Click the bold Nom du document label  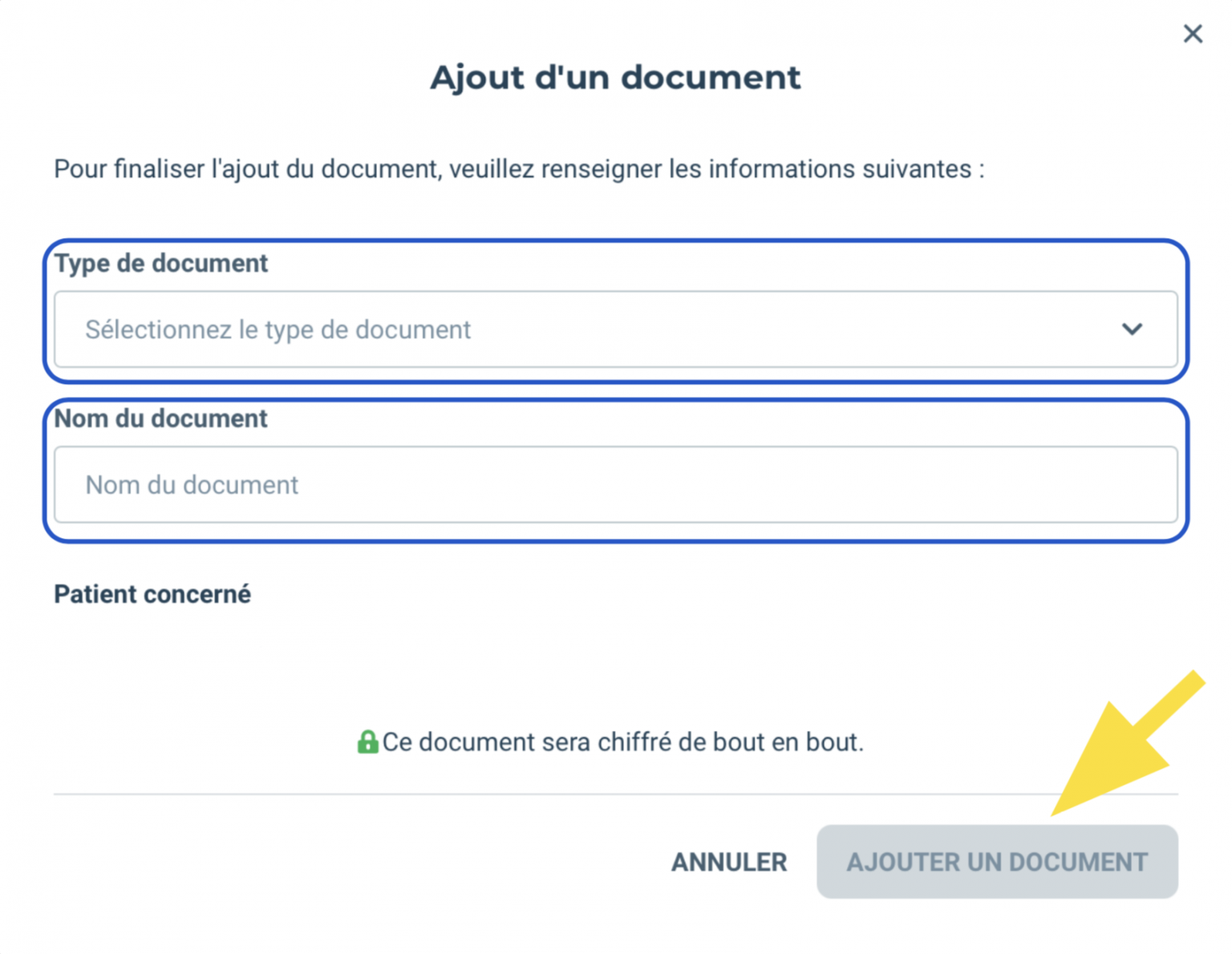click(160, 418)
